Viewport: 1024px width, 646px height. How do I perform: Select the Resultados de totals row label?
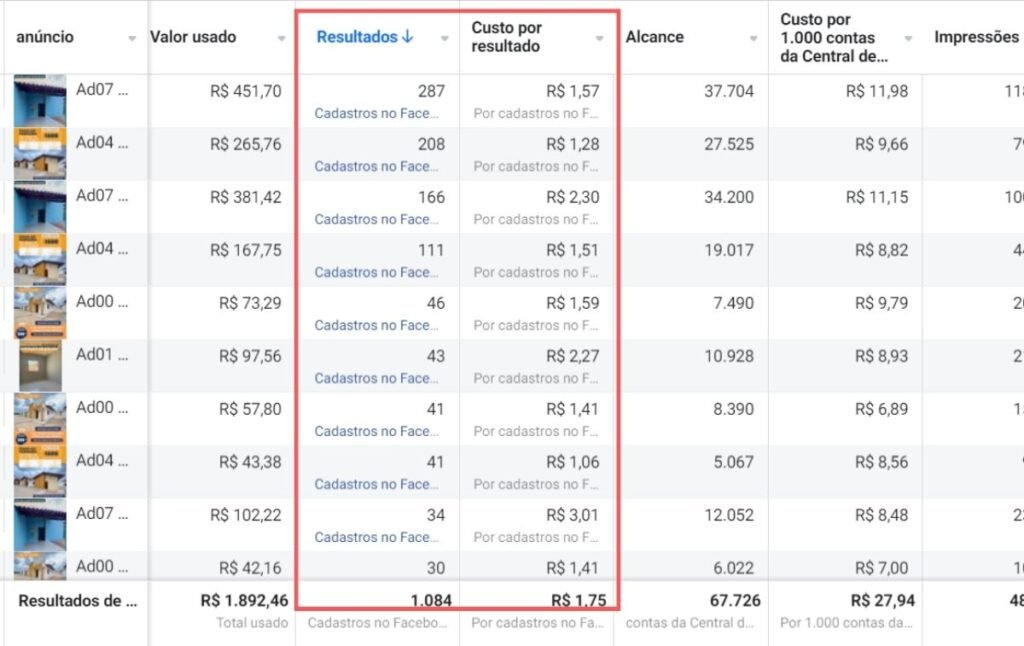78,601
